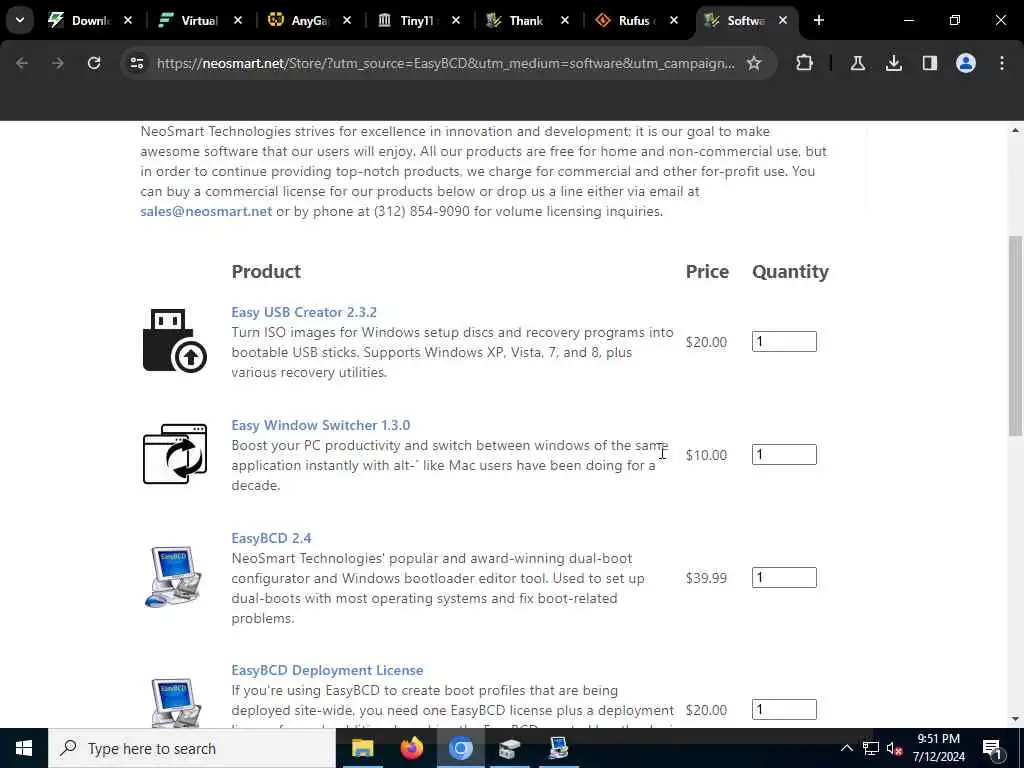Open the tab search dropdown arrow
1024x768 pixels.
coord(20,20)
